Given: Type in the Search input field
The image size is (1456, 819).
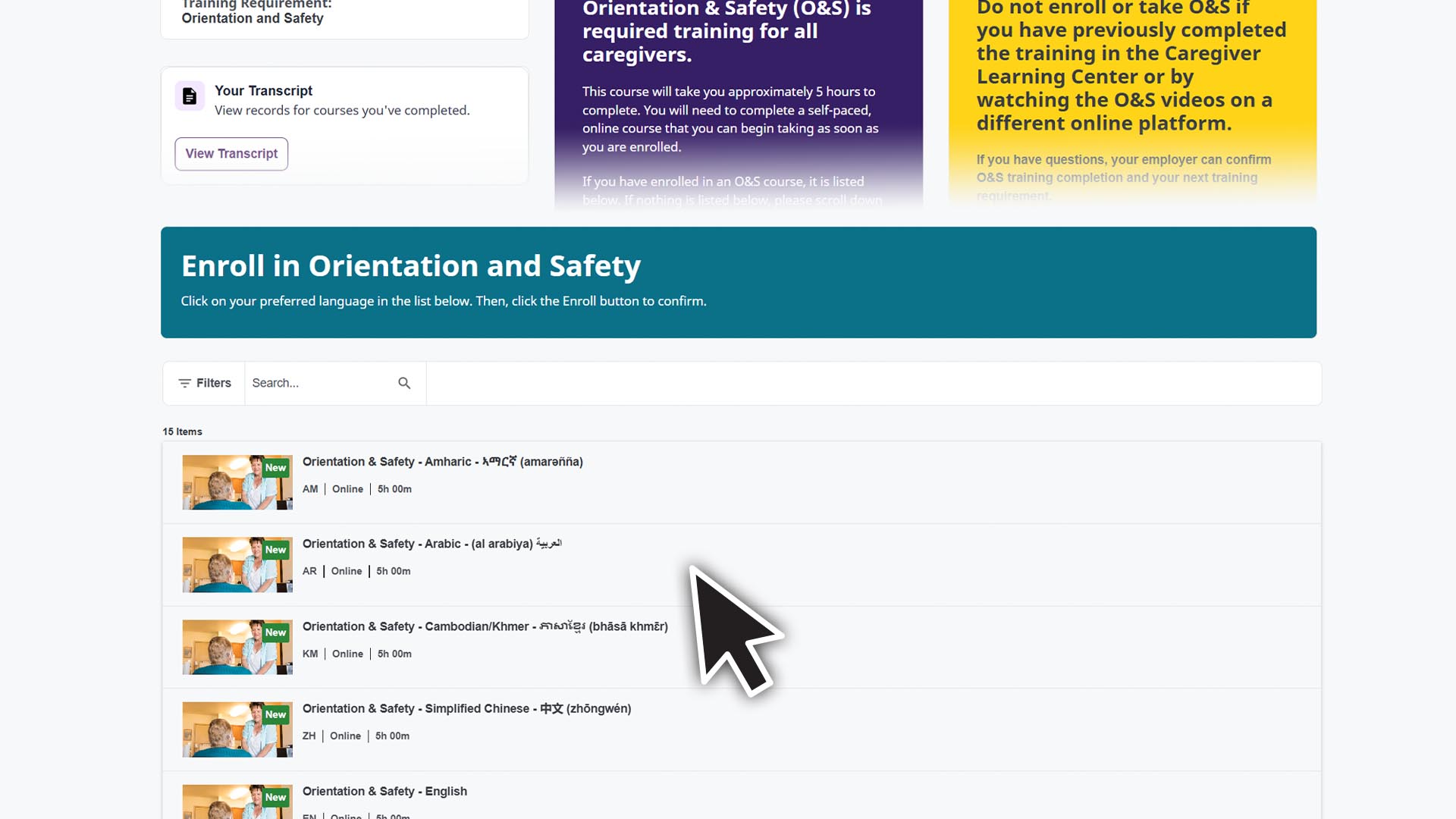Looking at the screenshot, I should pyautogui.click(x=318, y=383).
